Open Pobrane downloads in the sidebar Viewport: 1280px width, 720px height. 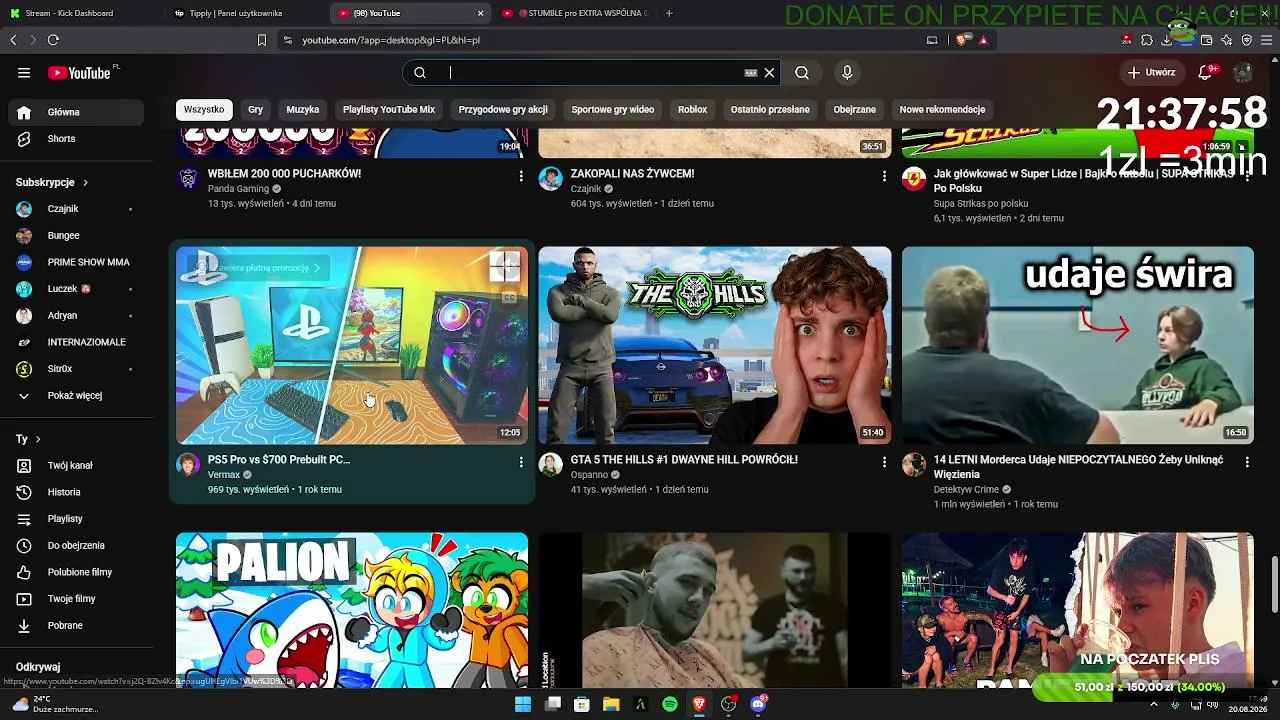76,626
